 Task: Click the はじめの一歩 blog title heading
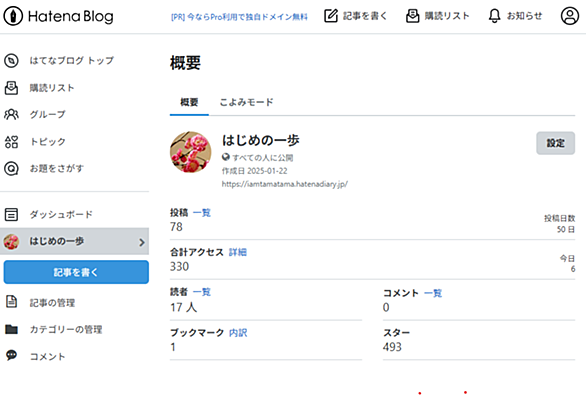[x=260, y=141]
